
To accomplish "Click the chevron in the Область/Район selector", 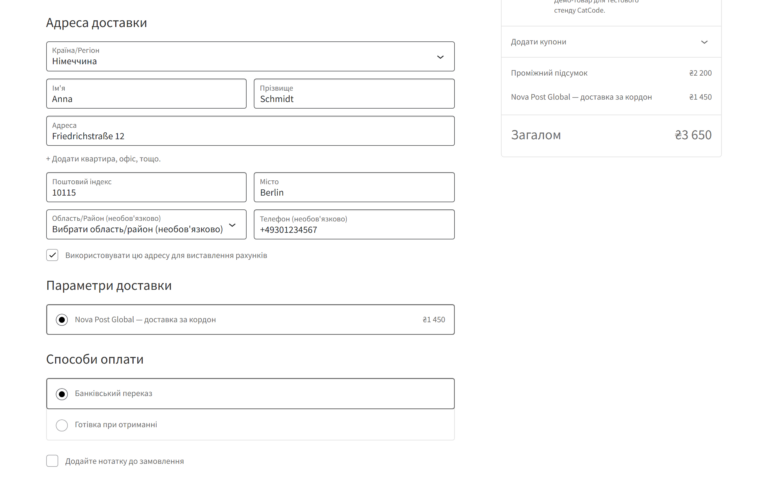I will 233,225.
